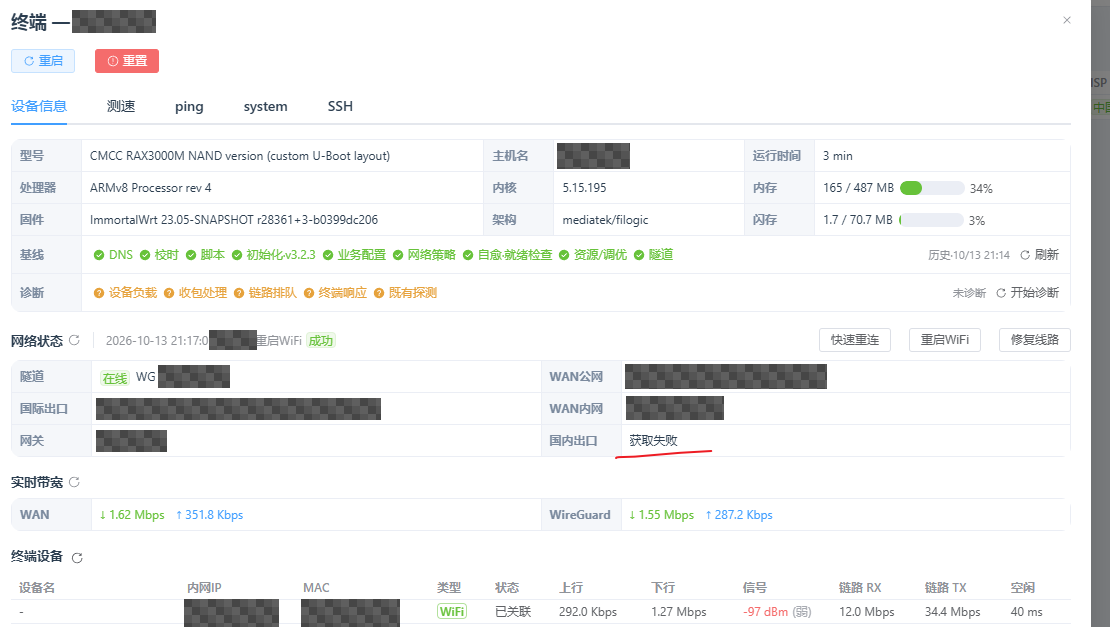Refresh baseline with 刷新 button
Image resolution: width=1110 pixels, height=627 pixels.
[1039, 255]
